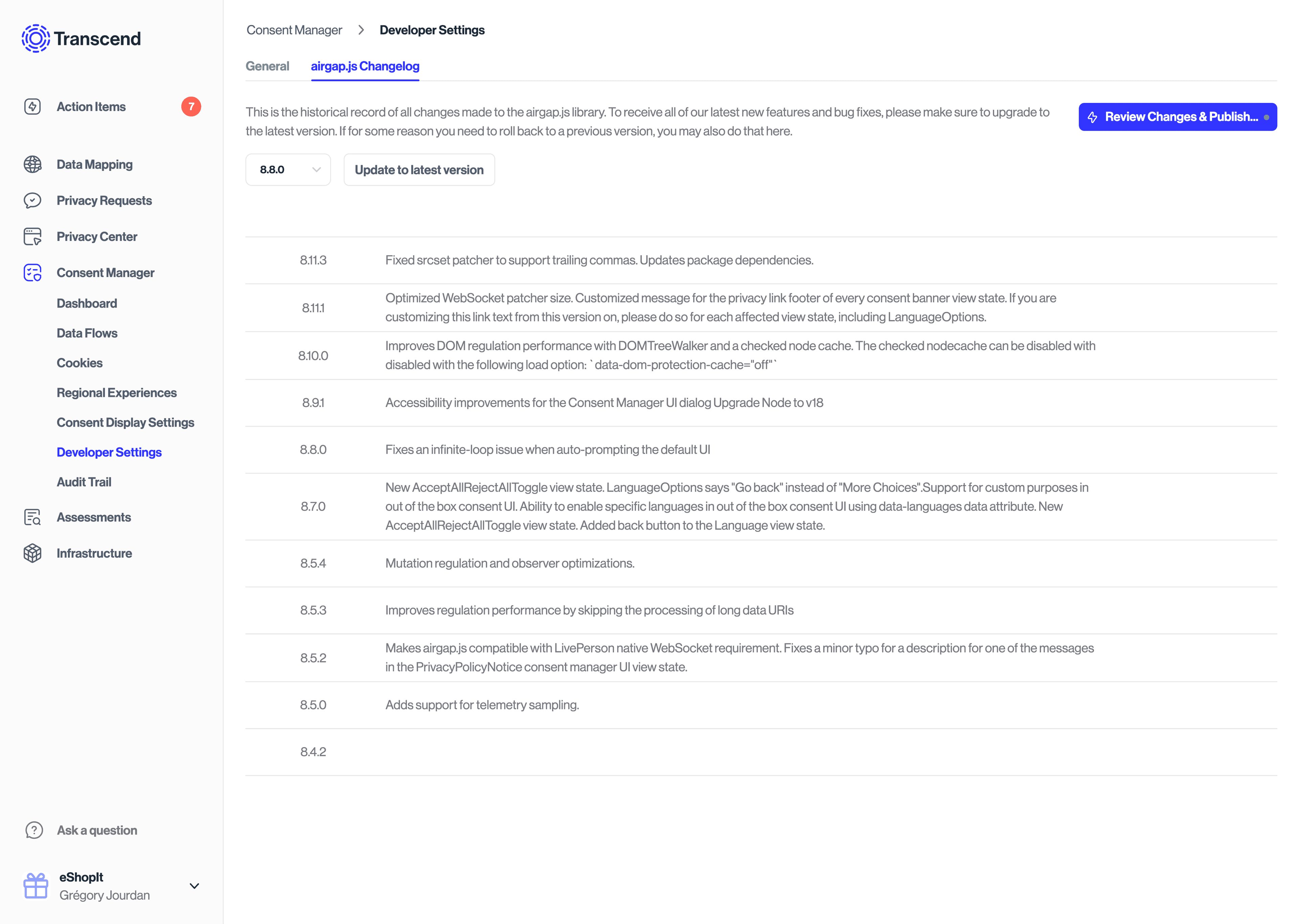
Task: Click the Ask a question help icon
Action: [34, 830]
